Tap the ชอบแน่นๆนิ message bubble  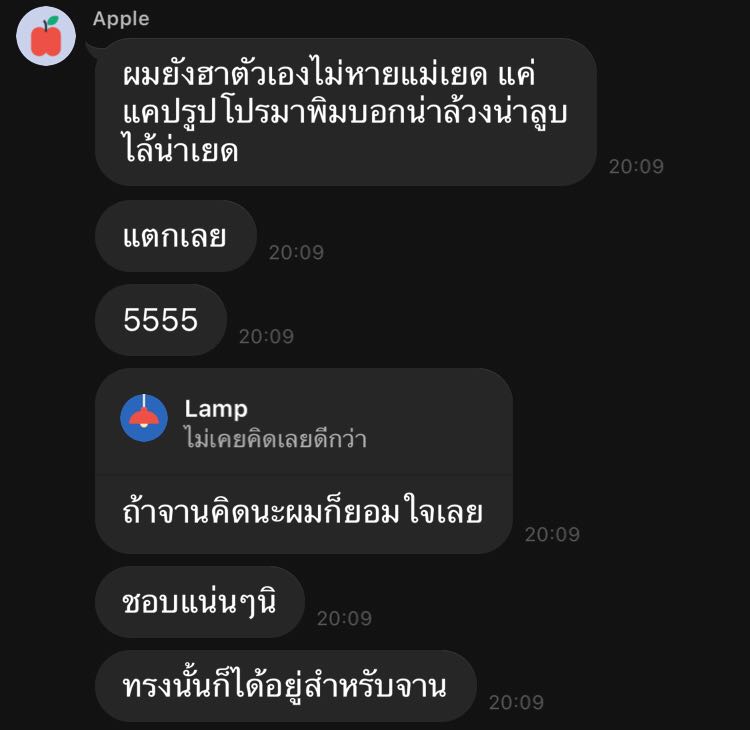[200, 602]
